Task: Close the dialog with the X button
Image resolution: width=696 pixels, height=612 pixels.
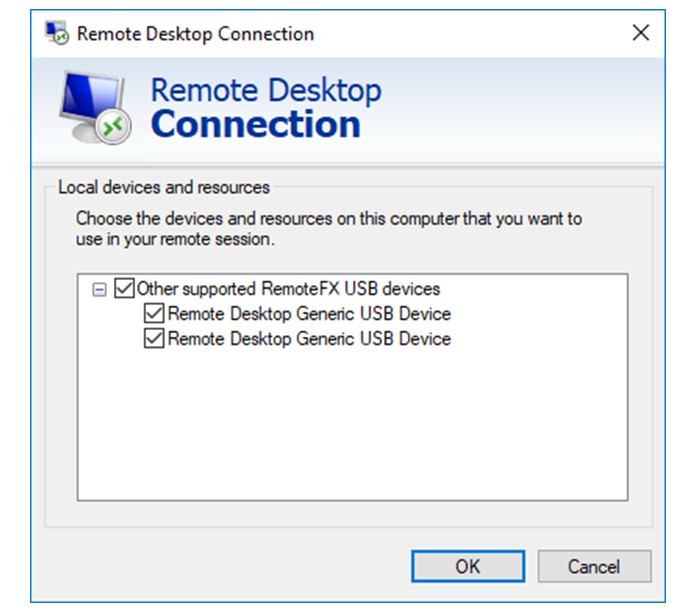Action: click(641, 33)
